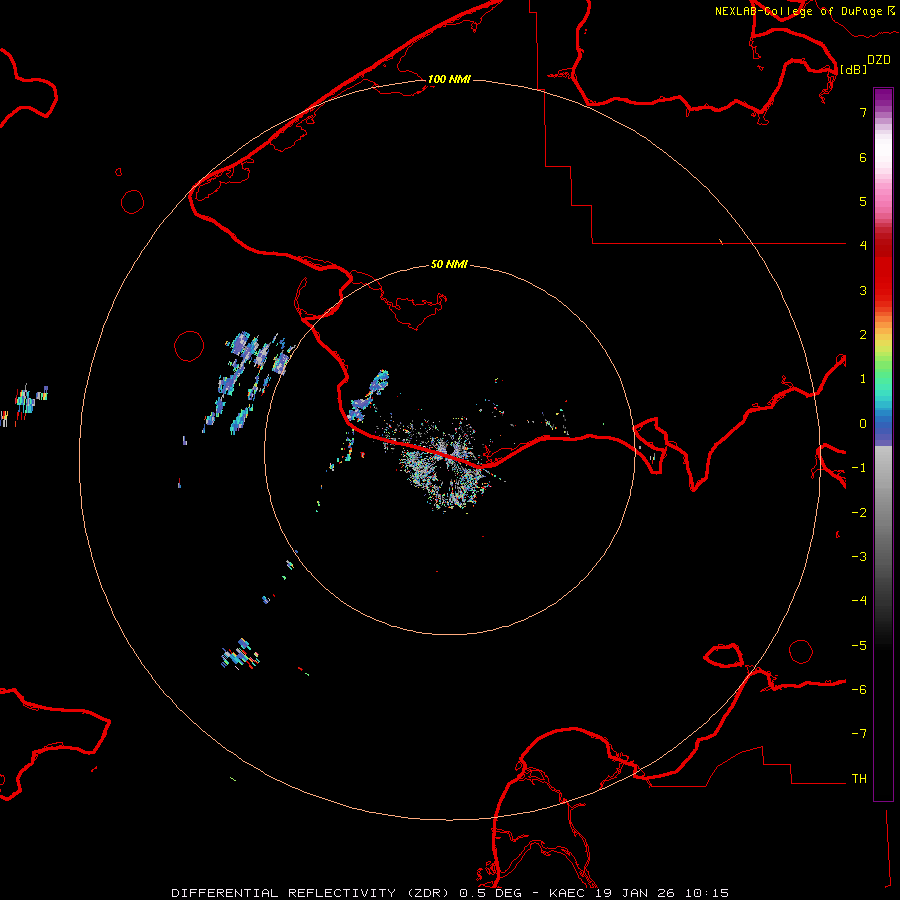Click the 0.5 DEG elevation angle text

click(x=490, y=893)
